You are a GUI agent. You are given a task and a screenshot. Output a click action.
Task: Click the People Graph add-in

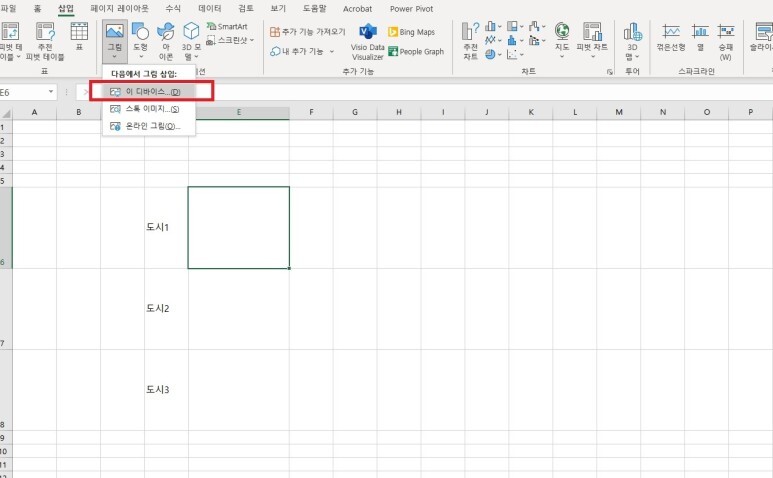tap(416, 51)
